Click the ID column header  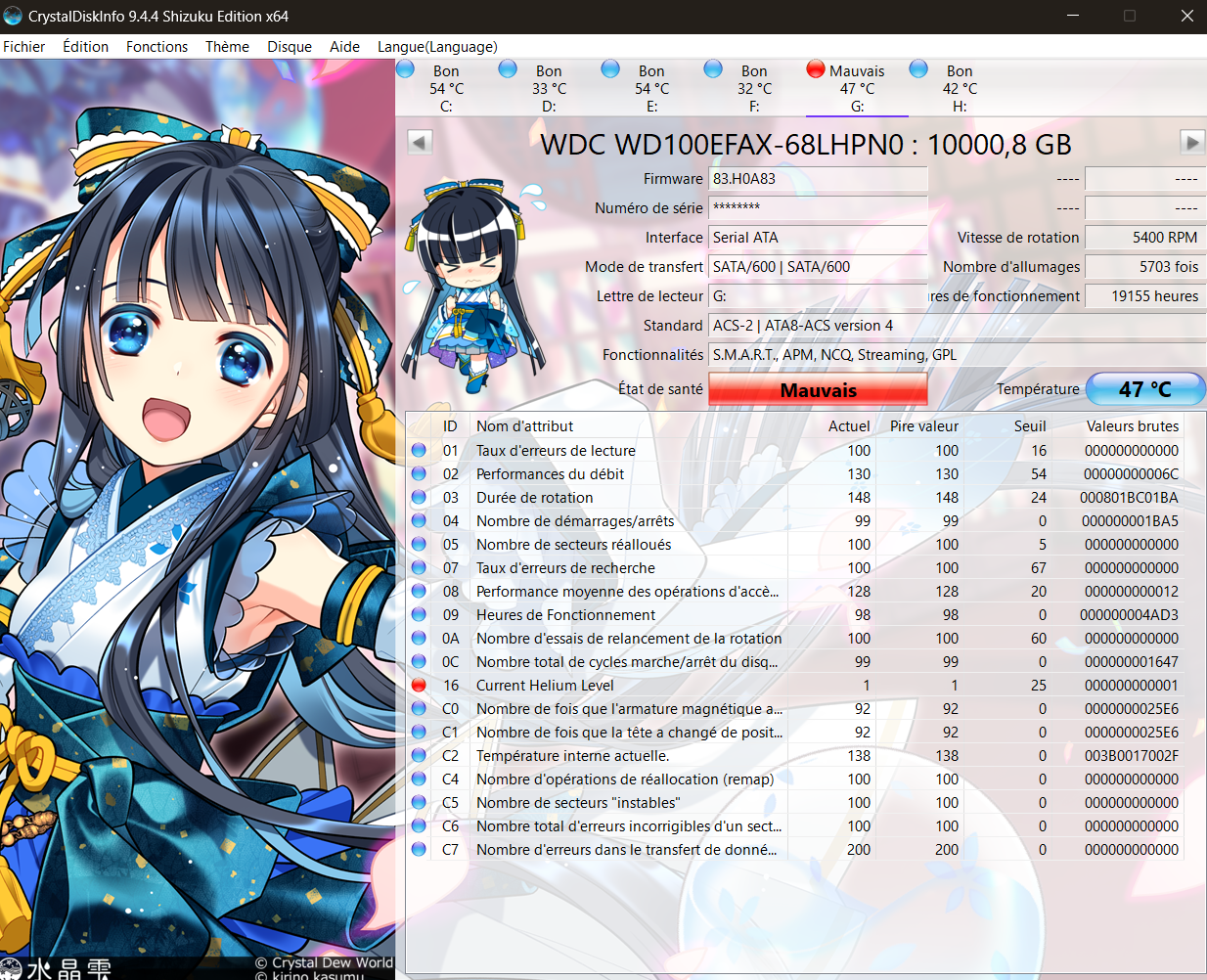pyautogui.click(x=450, y=426)
